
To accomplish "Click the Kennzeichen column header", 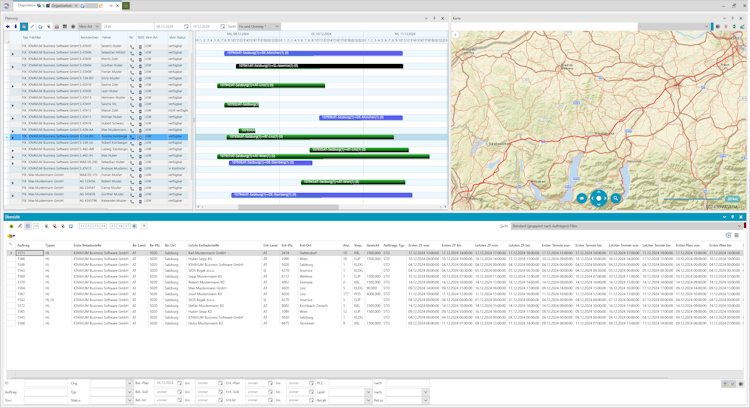I will click(89, 37).
